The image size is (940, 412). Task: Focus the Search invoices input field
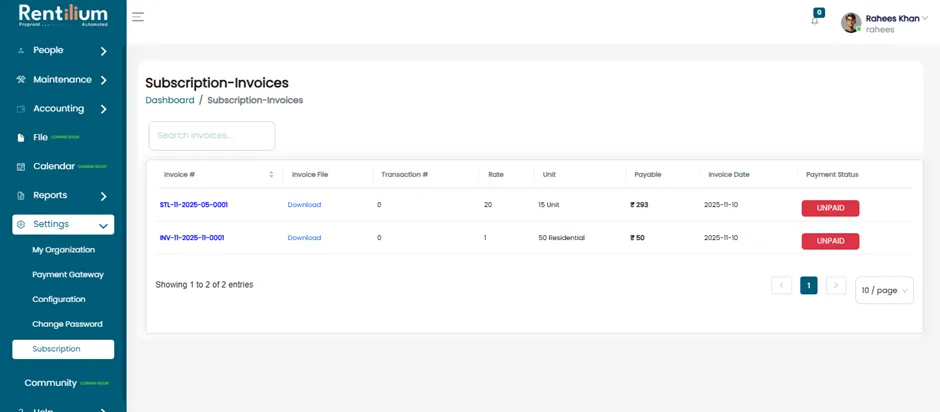tap(212, 136)
